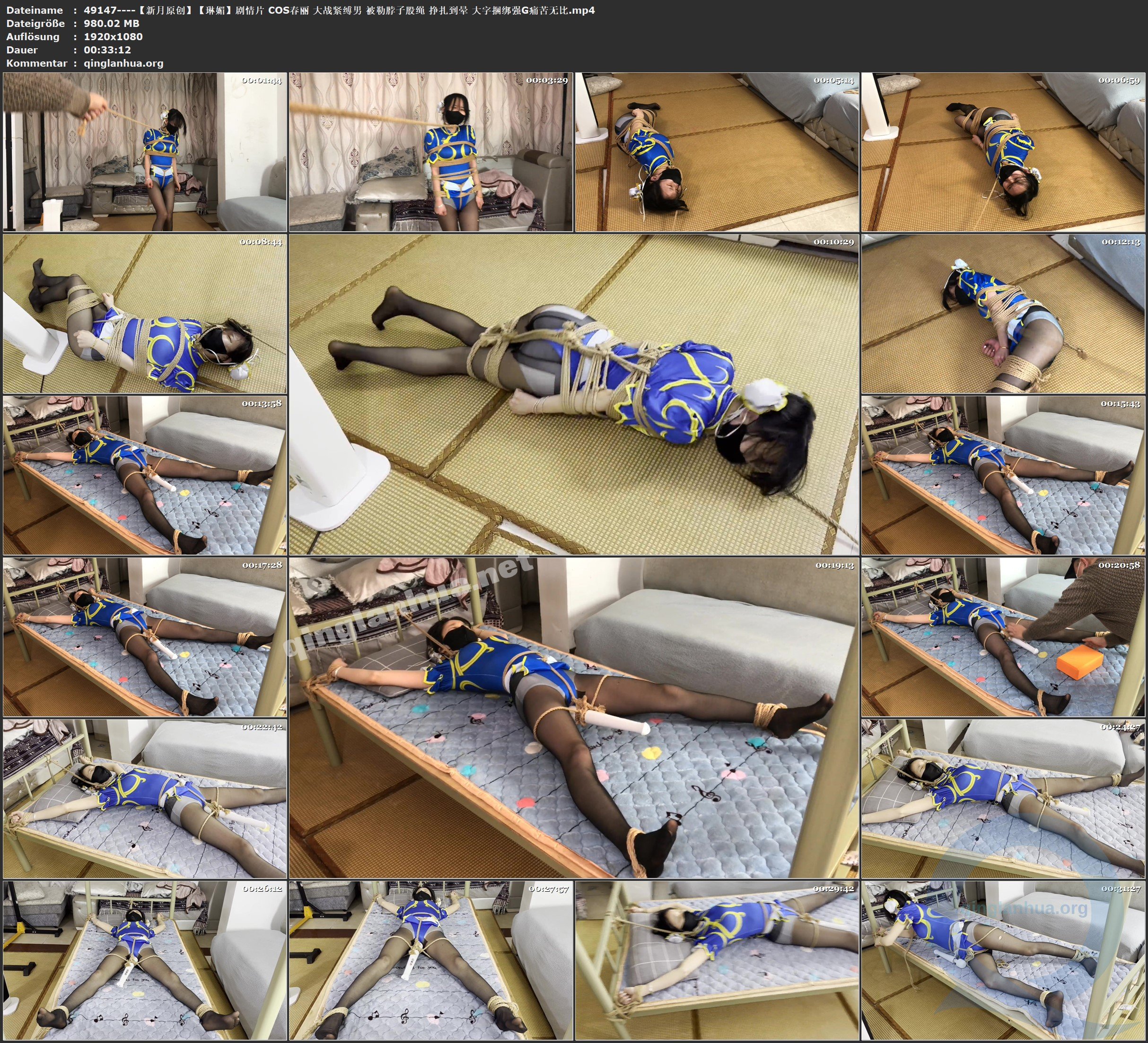This screenshot has height=1043, width=1148.
Task: Click the frame with timestamp 00:06:59
Action: coord(1003,152)
